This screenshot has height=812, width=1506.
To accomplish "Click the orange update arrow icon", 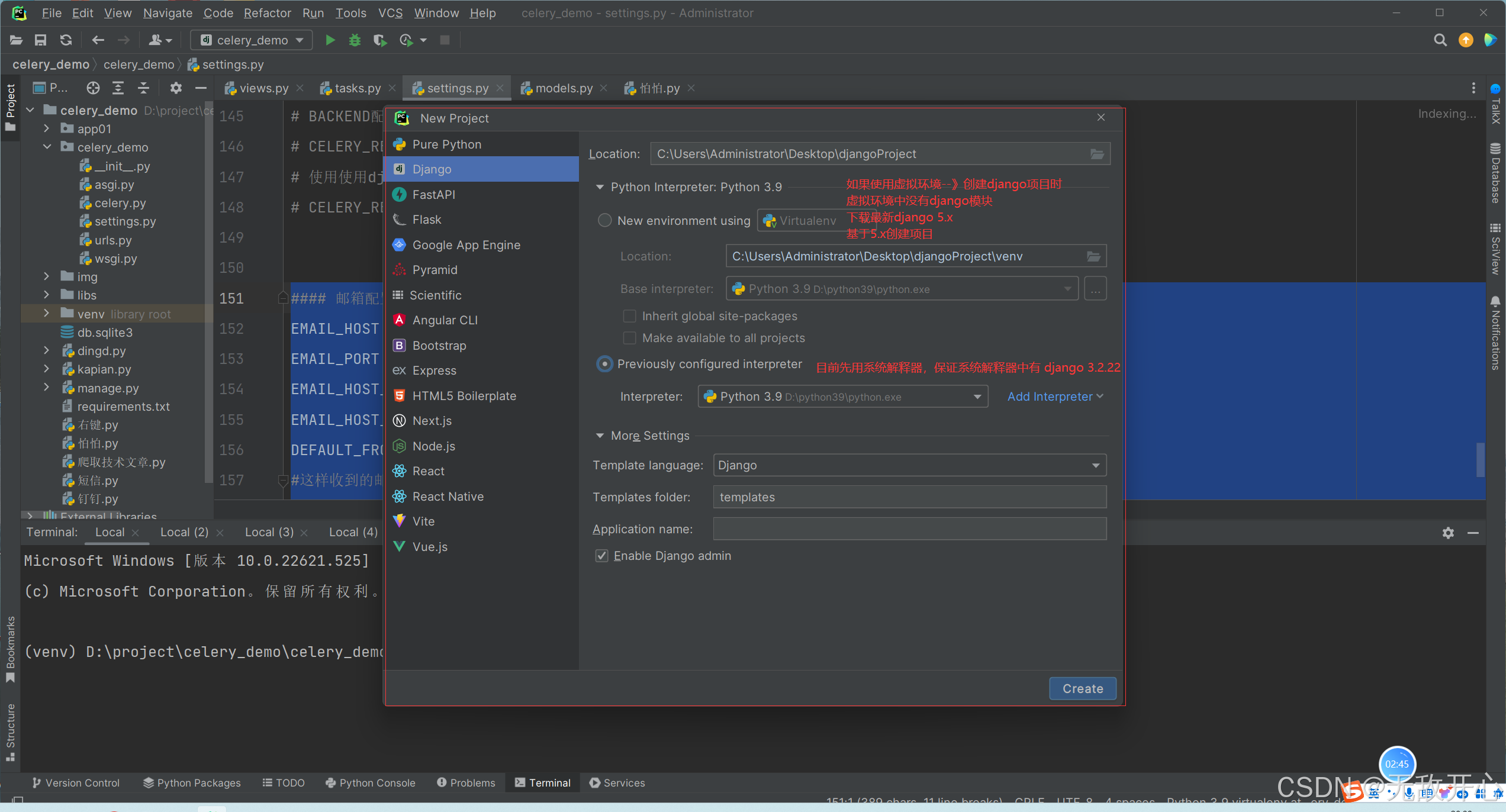I will (1466, 40).
